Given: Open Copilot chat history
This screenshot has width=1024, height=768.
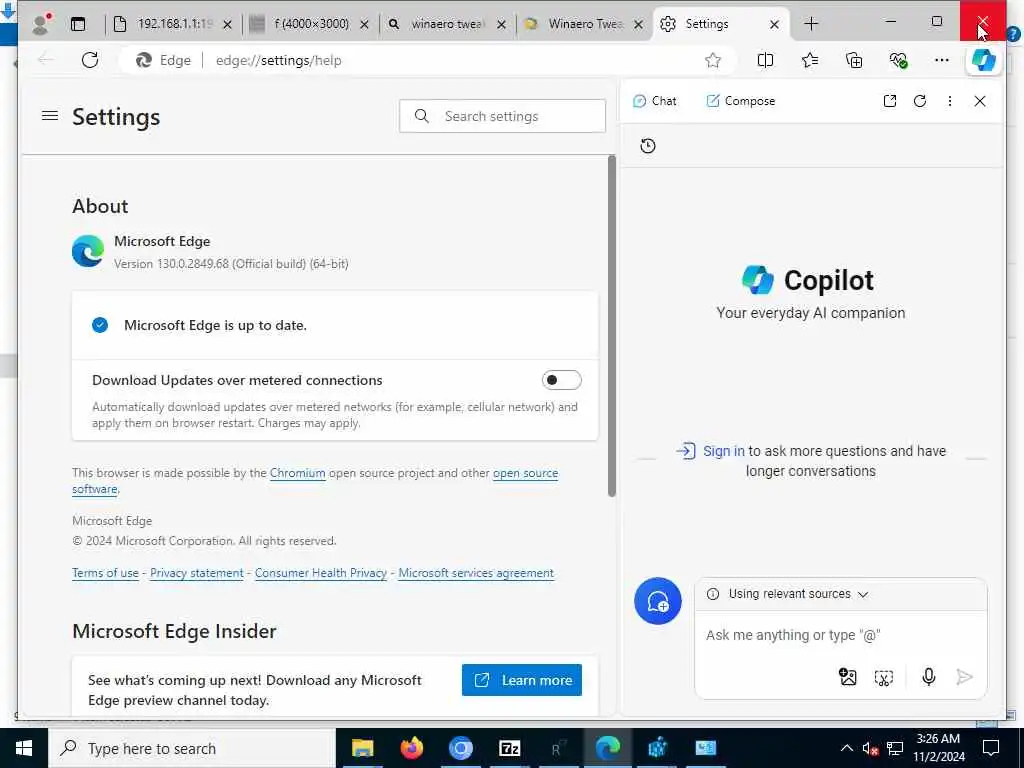Looking at the screenshot, I should pos(648,146).
